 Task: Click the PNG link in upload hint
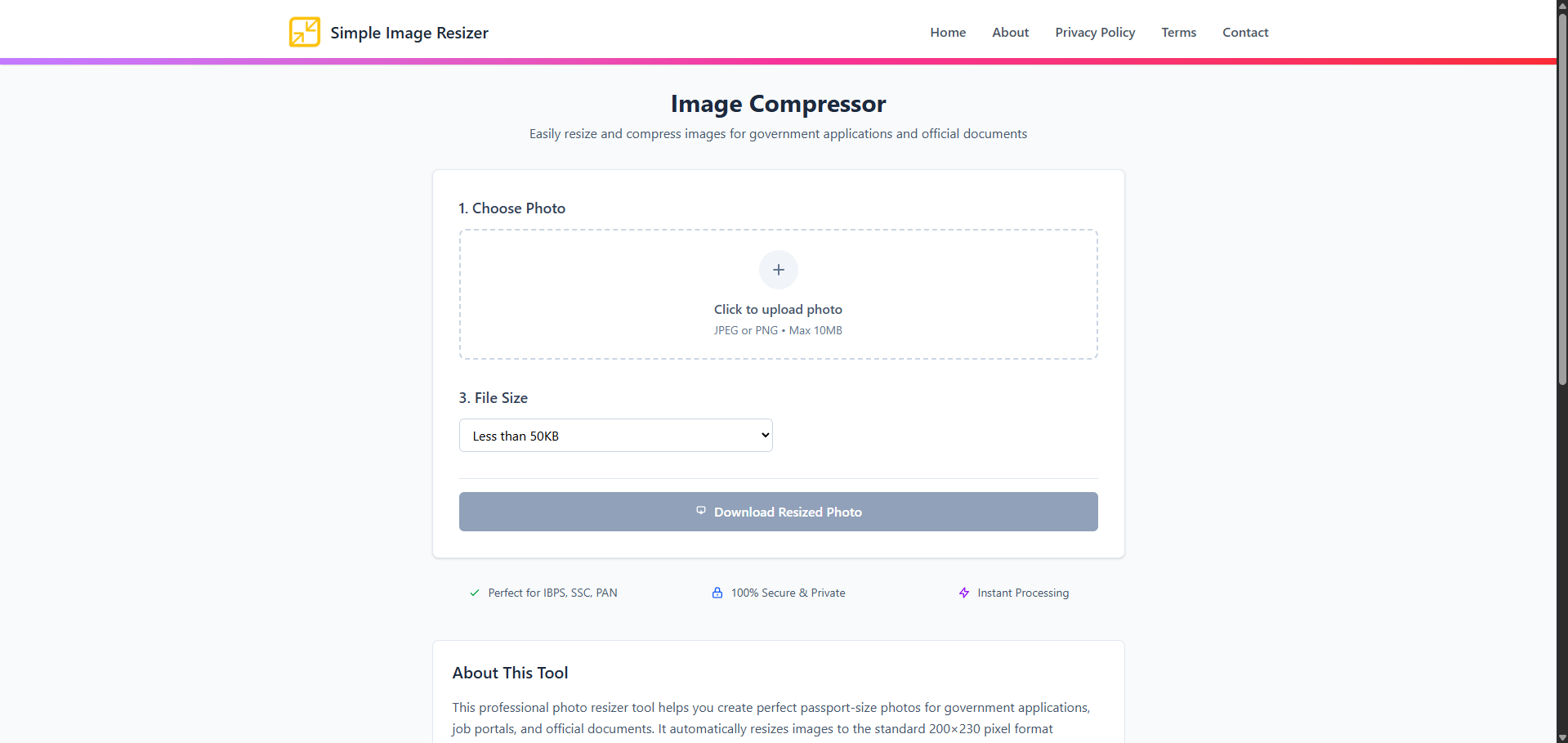tap(766, 330)
